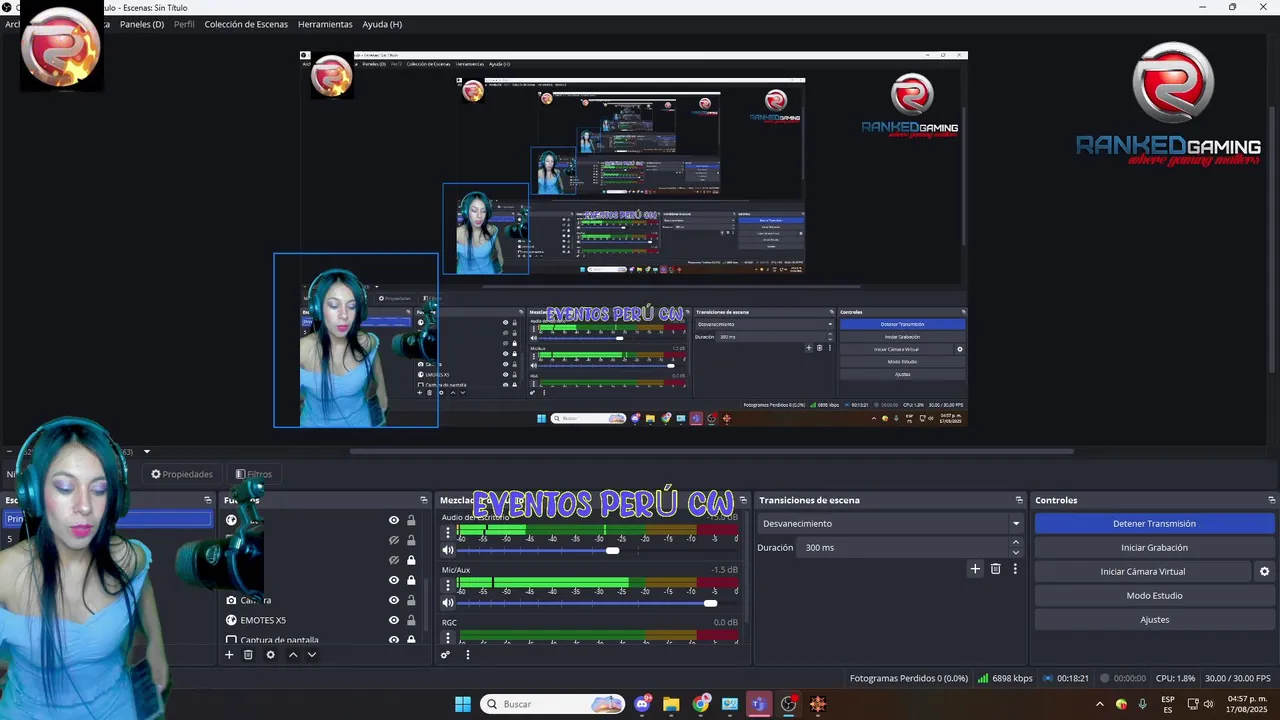This screenshot has height=720, width=1280.
Task: Open source Propiedades button
Action: click(x=182, y=474)
